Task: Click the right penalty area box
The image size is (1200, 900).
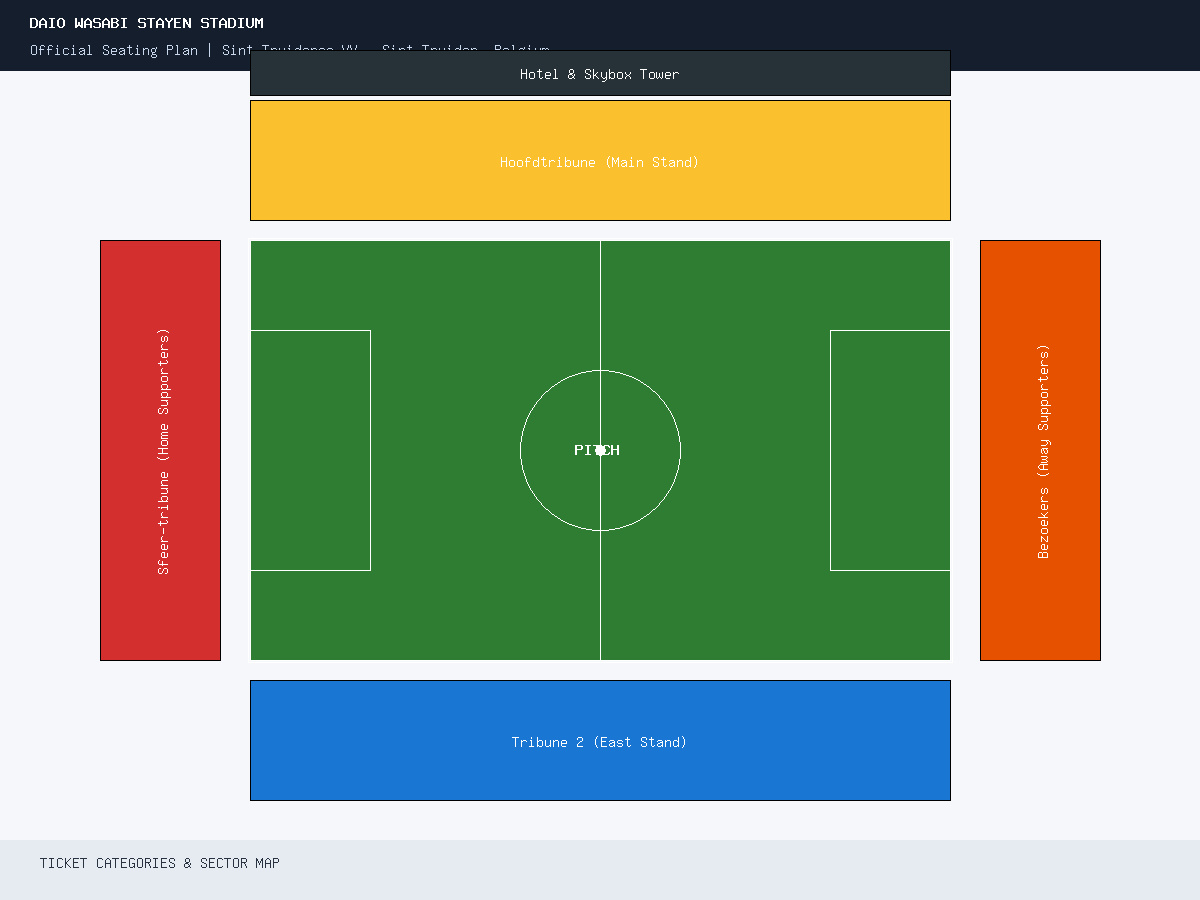Action: (x=890, y=450)
